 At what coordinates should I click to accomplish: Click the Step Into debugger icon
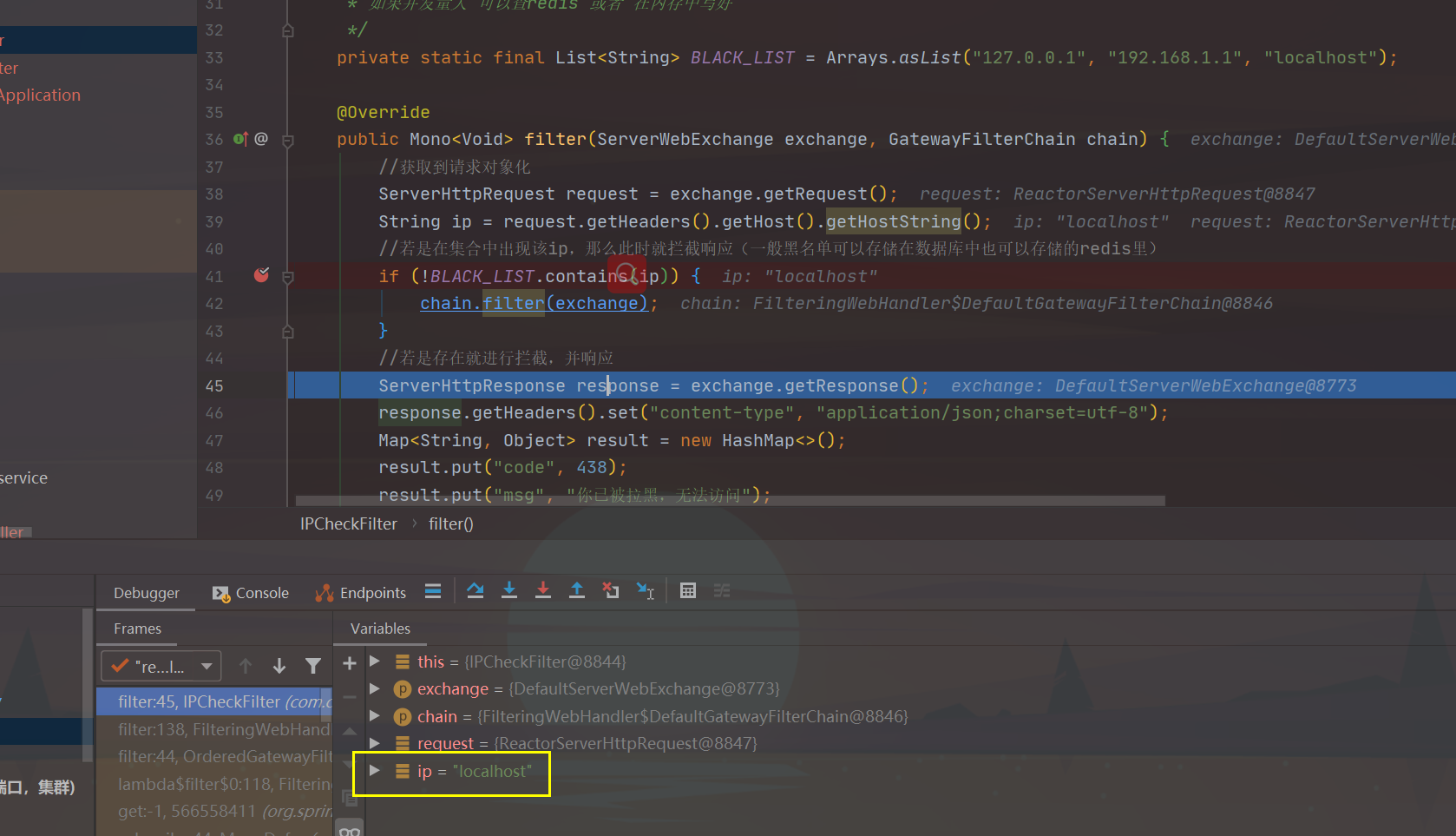[509, 591]
